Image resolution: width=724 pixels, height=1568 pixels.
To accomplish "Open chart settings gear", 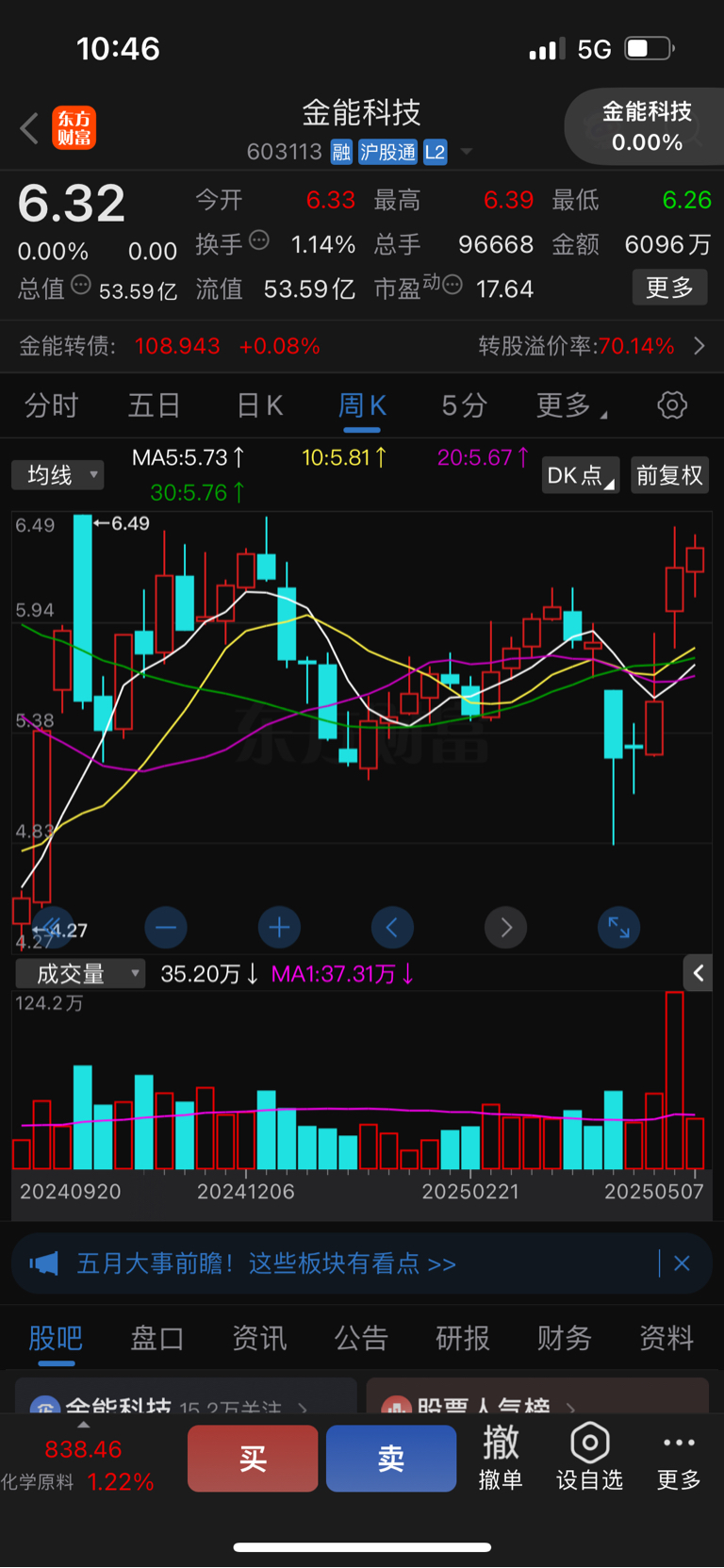I will pyautogui.click(x=672, y=405).
